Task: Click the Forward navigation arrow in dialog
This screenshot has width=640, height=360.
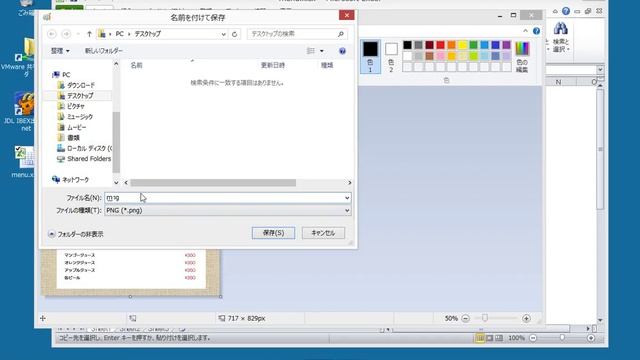Action: point(66,34)
